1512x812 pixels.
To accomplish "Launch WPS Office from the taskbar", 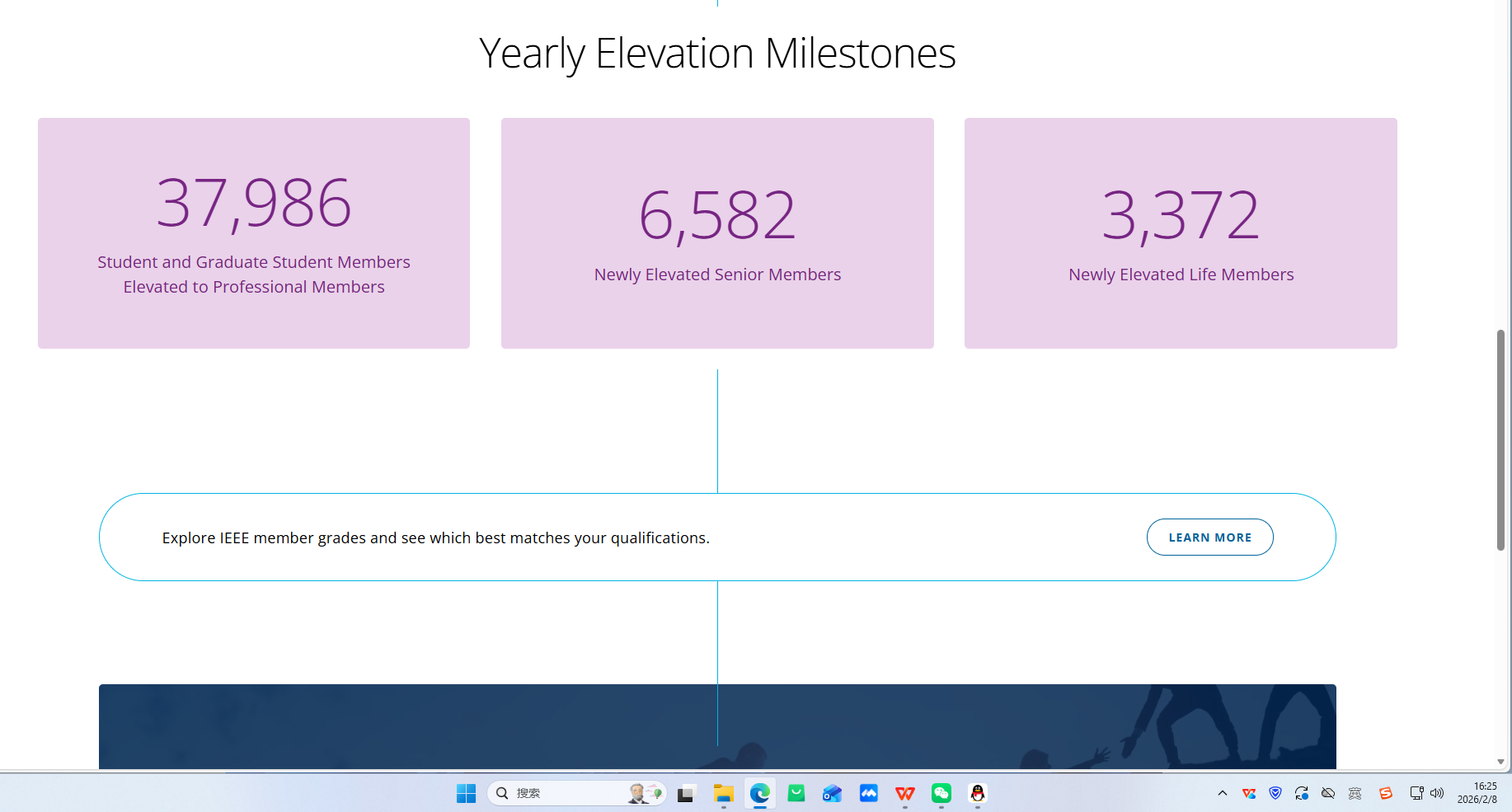I will 904,793.
